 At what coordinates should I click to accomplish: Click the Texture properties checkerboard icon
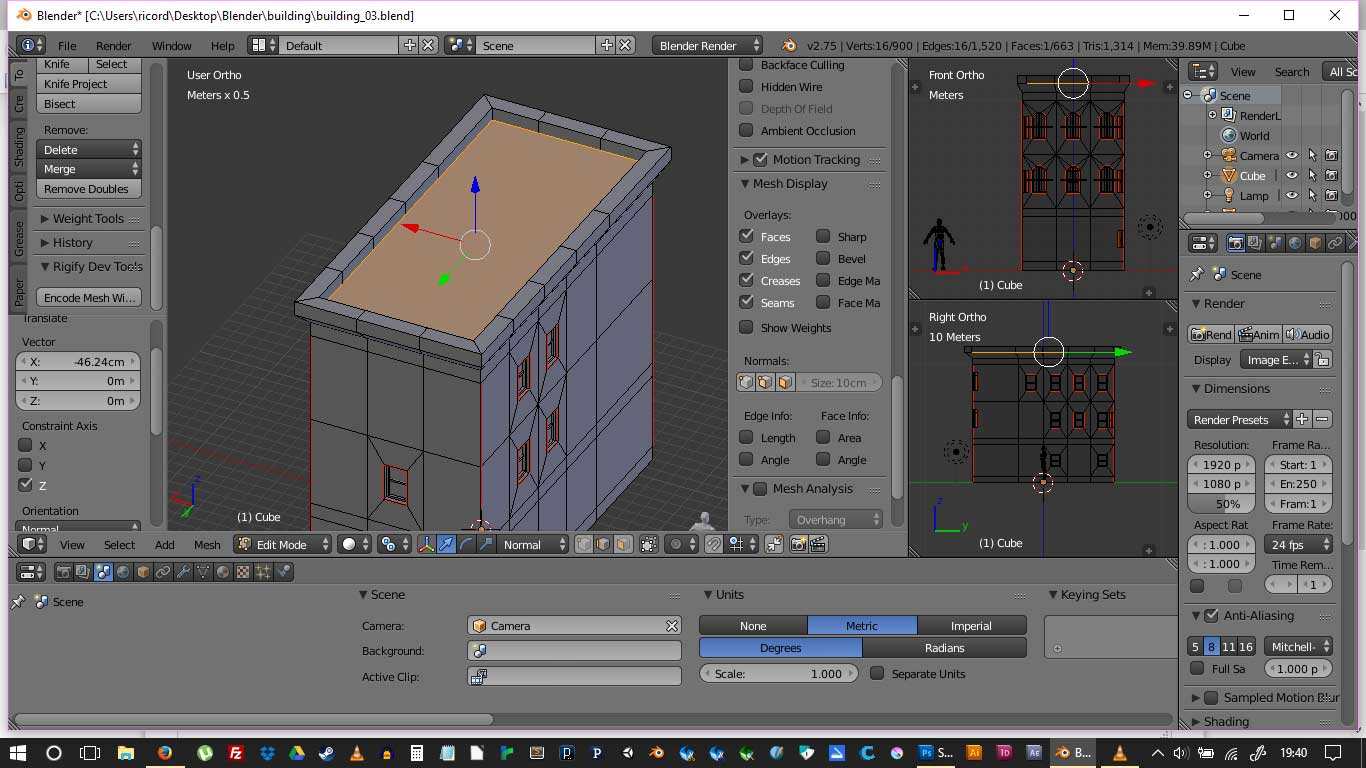(x=243, y=572)
